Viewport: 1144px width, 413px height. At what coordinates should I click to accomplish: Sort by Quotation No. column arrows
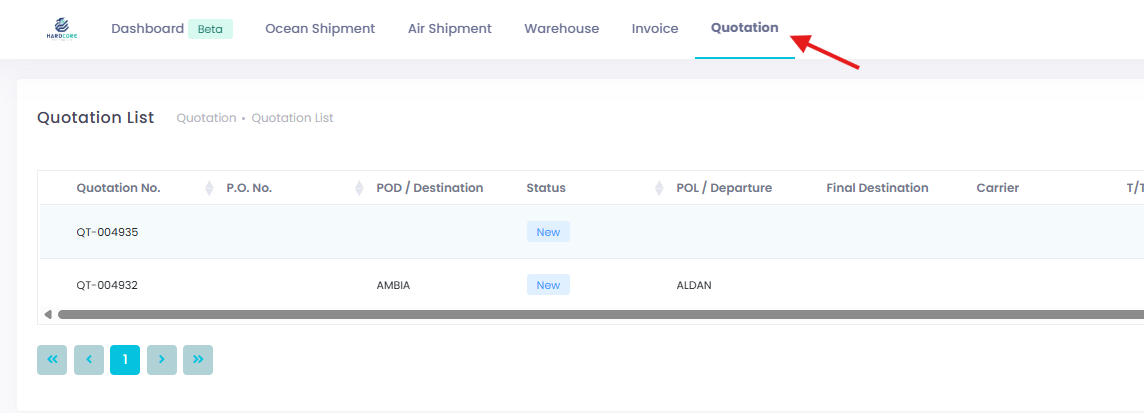(x=209, y=188)
